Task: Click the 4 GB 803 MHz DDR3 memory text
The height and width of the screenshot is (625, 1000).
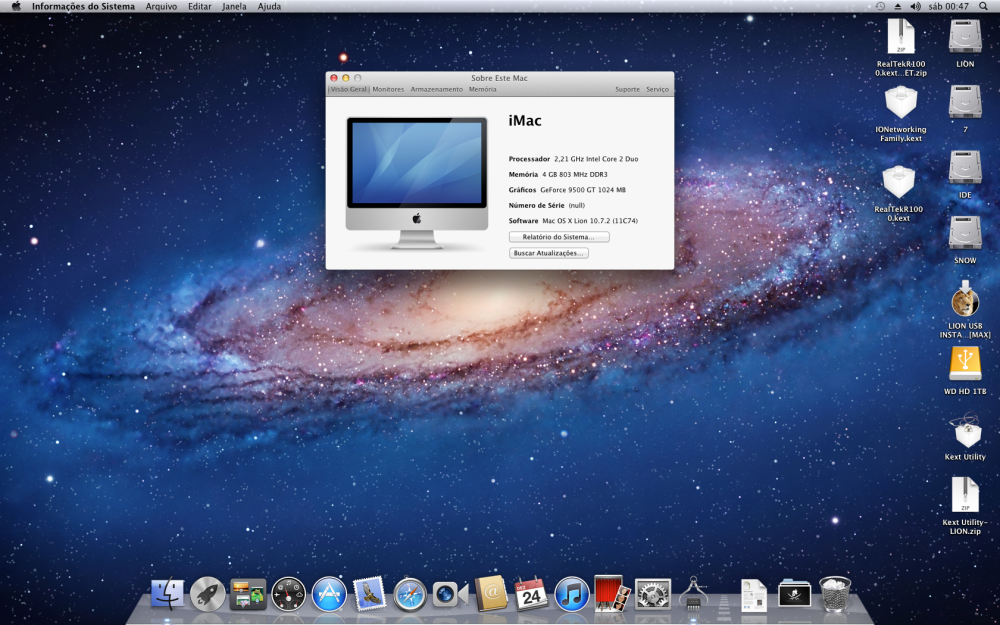Action: (575, 174)
